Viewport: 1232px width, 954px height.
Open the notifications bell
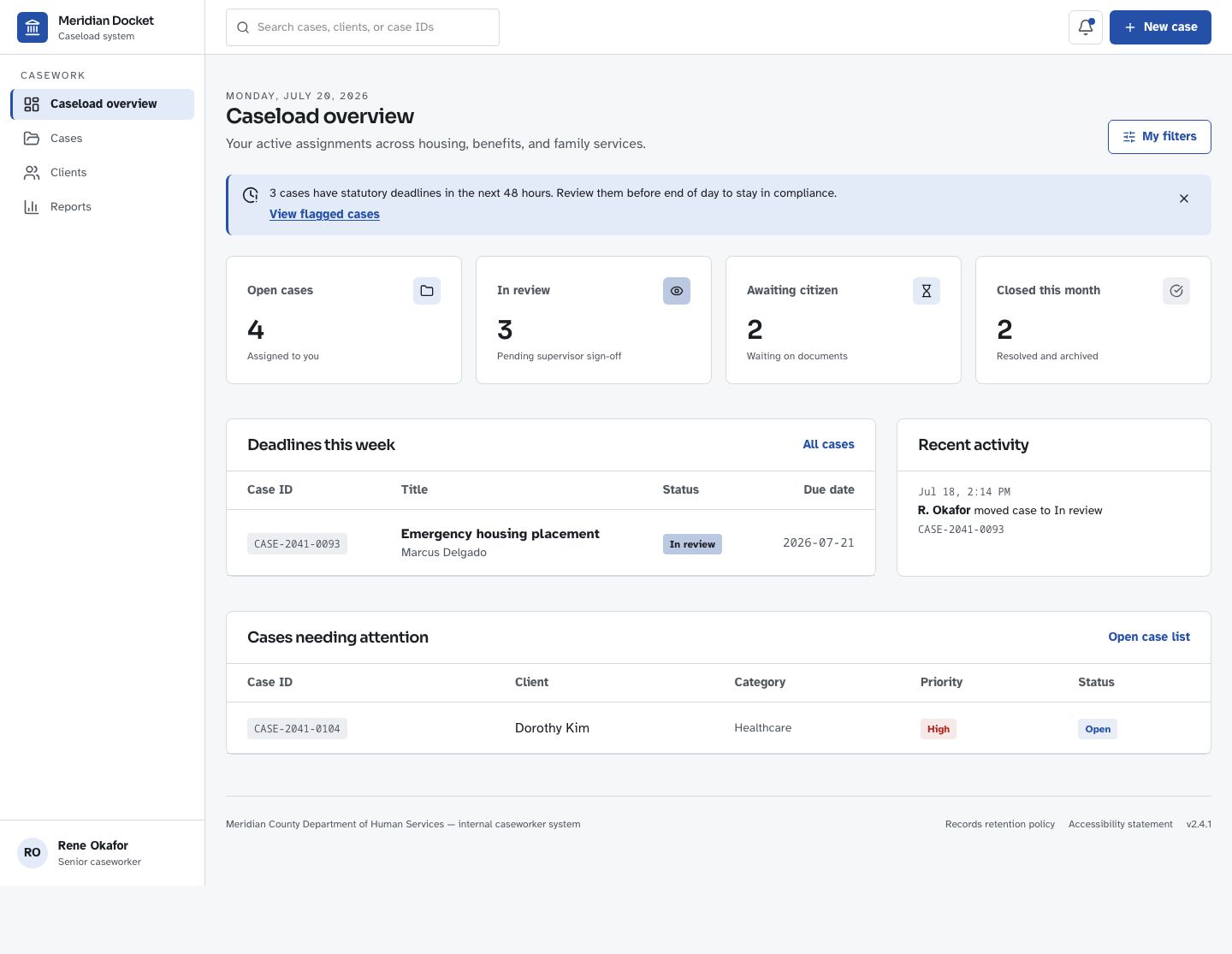[1086, 27]
